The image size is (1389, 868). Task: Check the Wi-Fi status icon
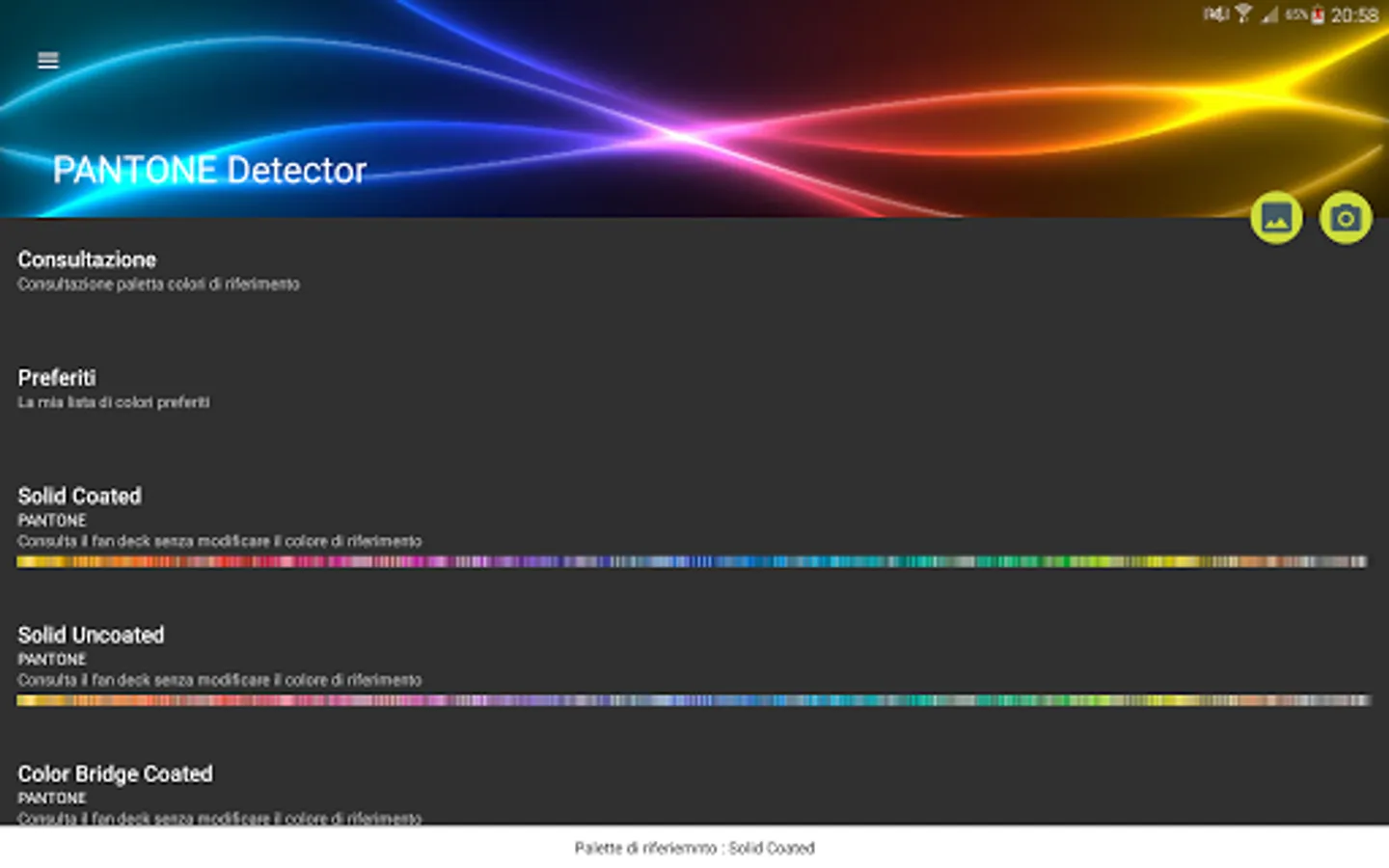pos(1243,14)
